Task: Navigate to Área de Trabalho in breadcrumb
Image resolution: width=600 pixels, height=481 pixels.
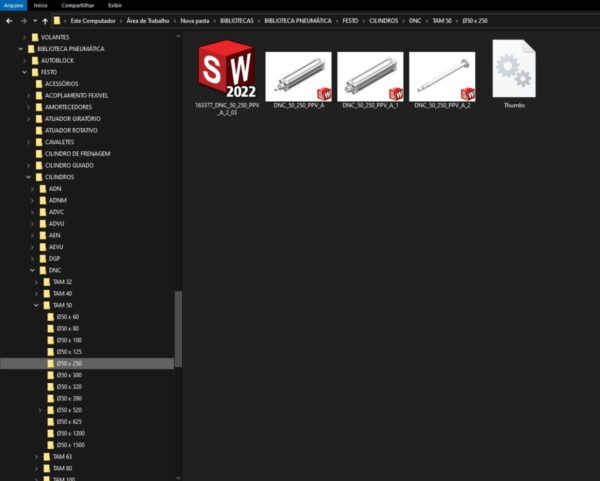Action: [148, 21]
